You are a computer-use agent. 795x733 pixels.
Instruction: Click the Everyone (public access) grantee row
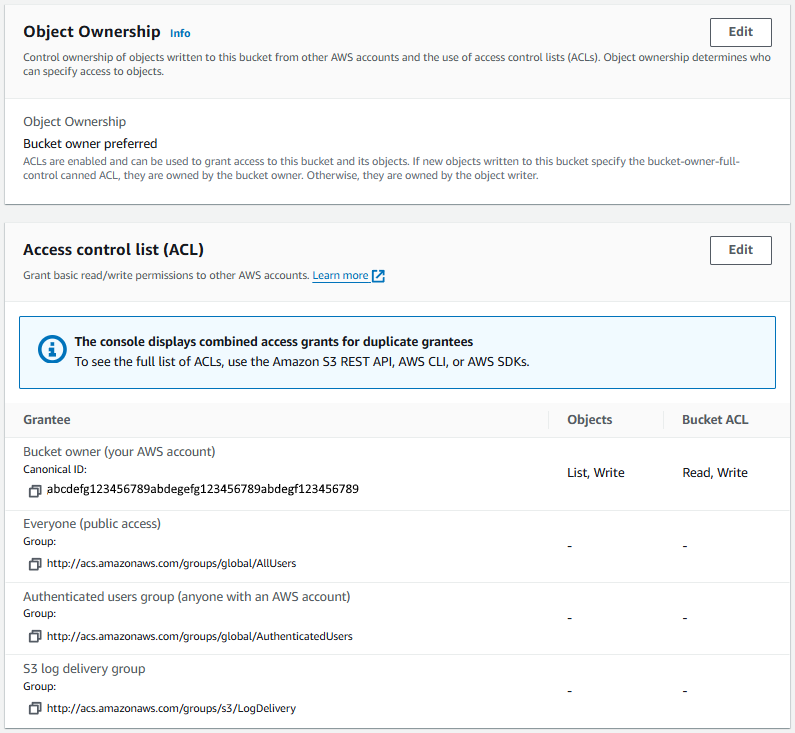click(398, 546)
